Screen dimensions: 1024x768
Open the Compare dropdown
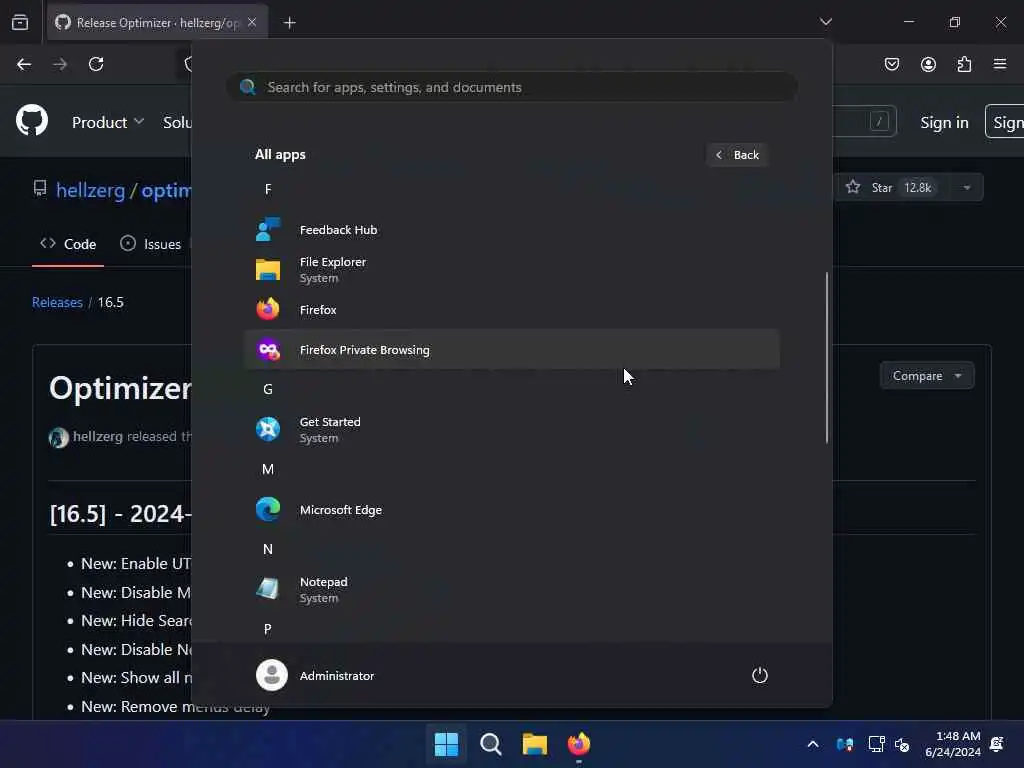point(927,376)
